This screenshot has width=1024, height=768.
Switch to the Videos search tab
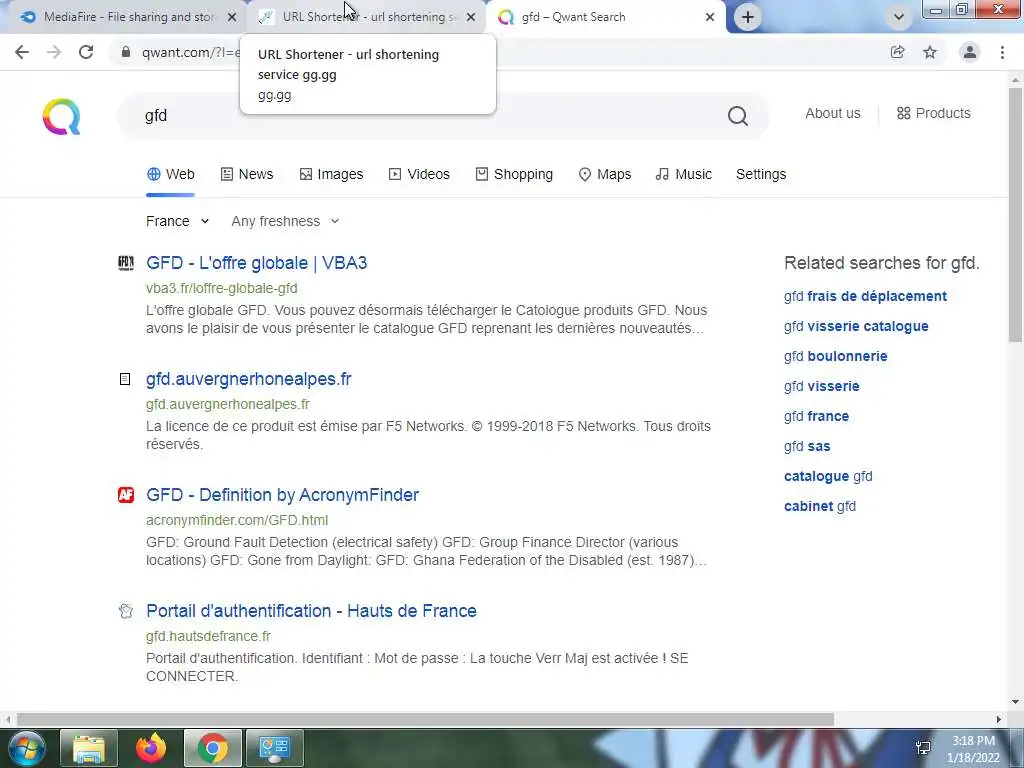(419, 174)
